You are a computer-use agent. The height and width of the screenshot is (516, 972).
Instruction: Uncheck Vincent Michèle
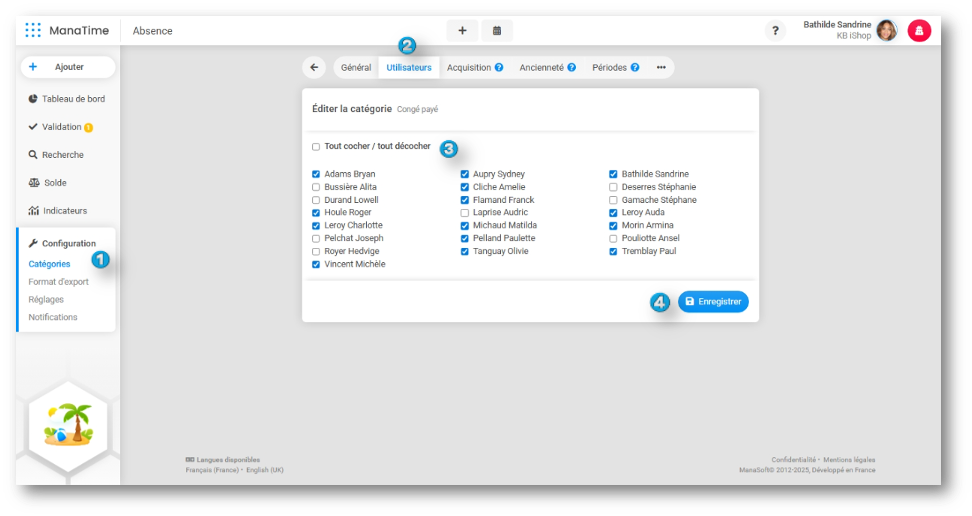316,264
